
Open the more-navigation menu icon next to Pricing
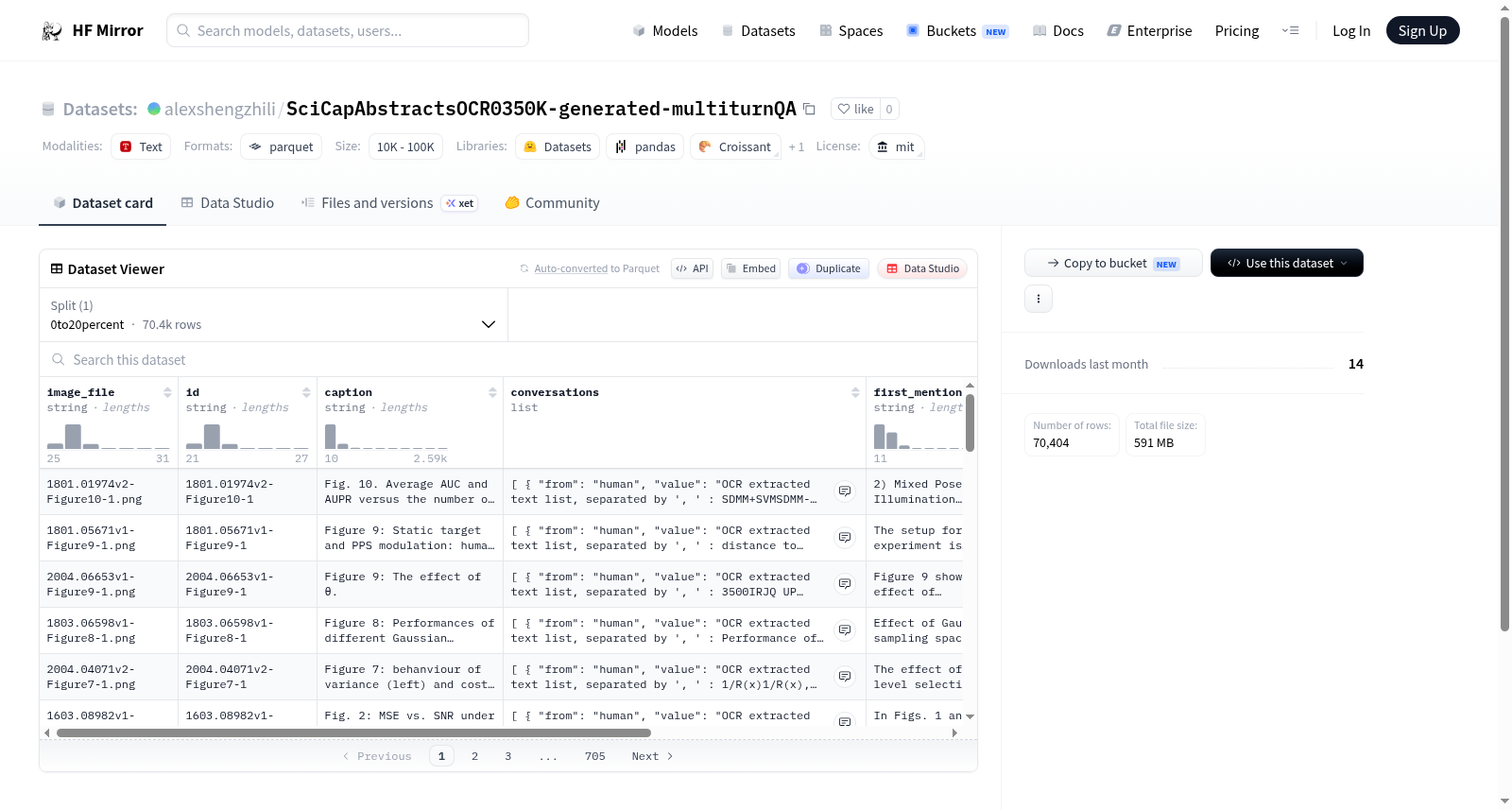[1290, 30]
